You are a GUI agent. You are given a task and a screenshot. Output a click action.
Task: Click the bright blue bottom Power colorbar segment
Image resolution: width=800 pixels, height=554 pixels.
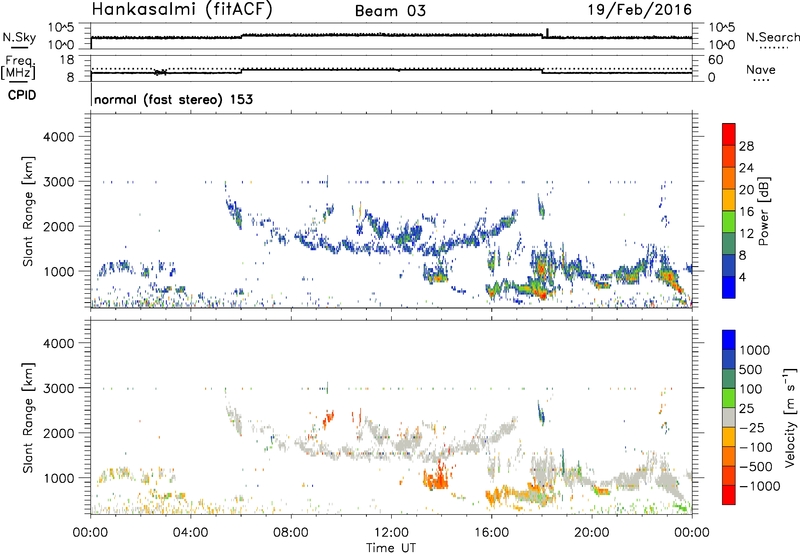729,287
